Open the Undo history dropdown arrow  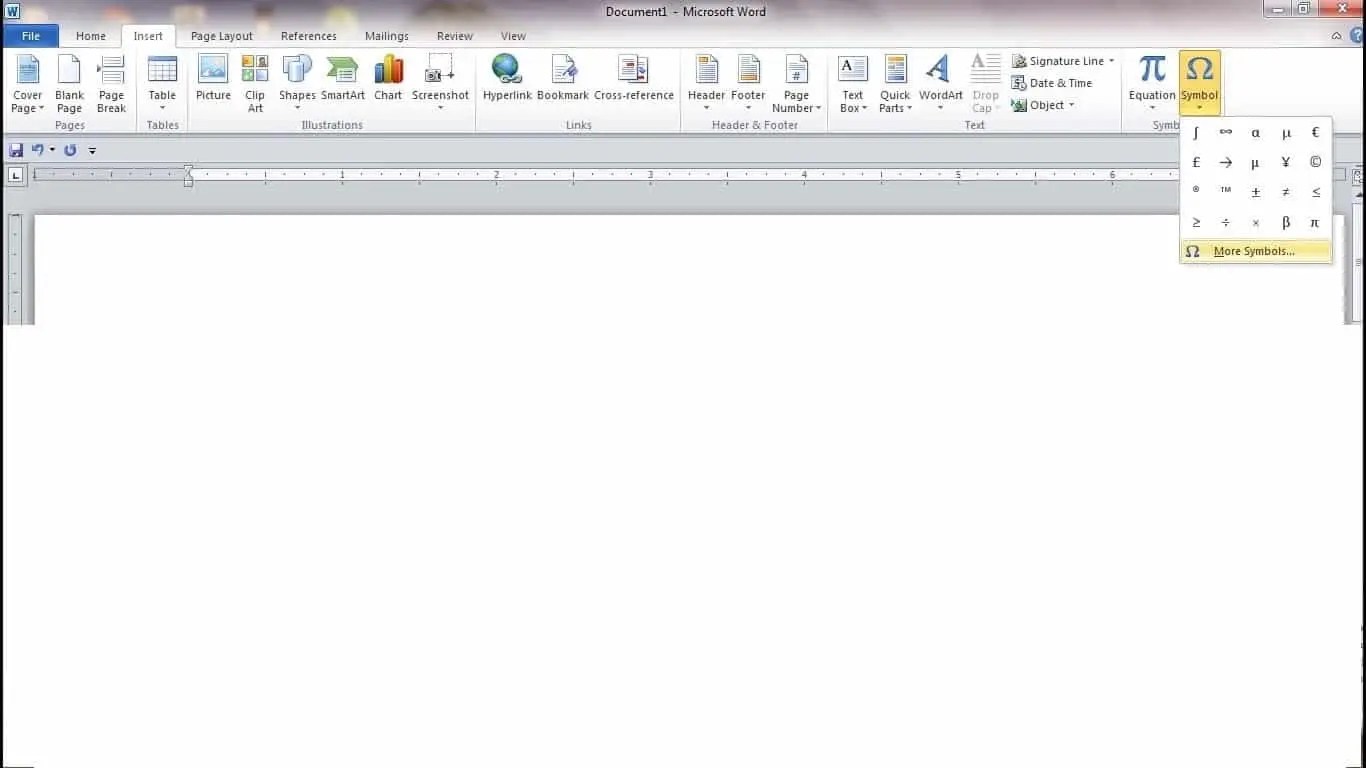point(52,150)
